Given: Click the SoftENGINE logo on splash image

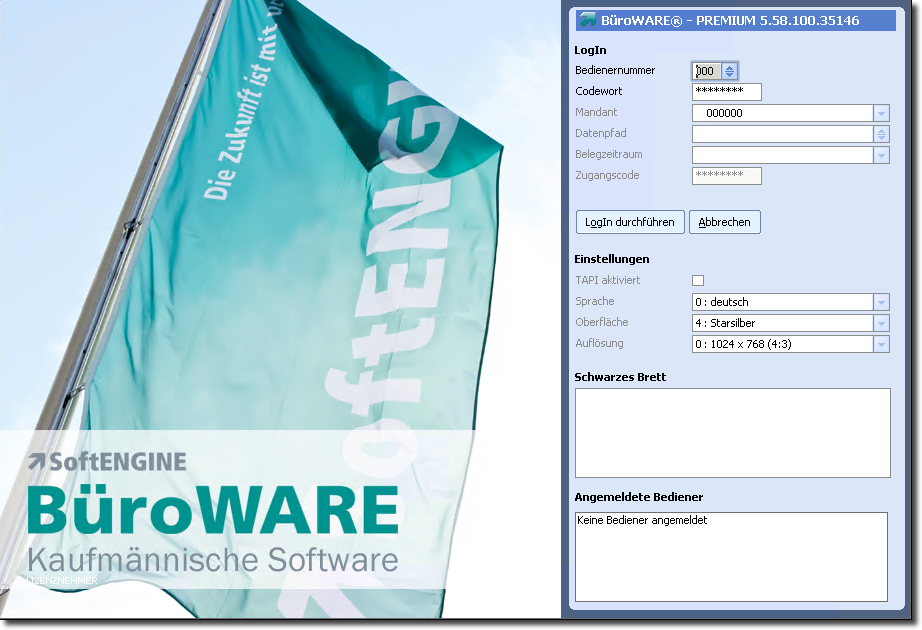Looking at the screenshot, I should click(107, 461).
